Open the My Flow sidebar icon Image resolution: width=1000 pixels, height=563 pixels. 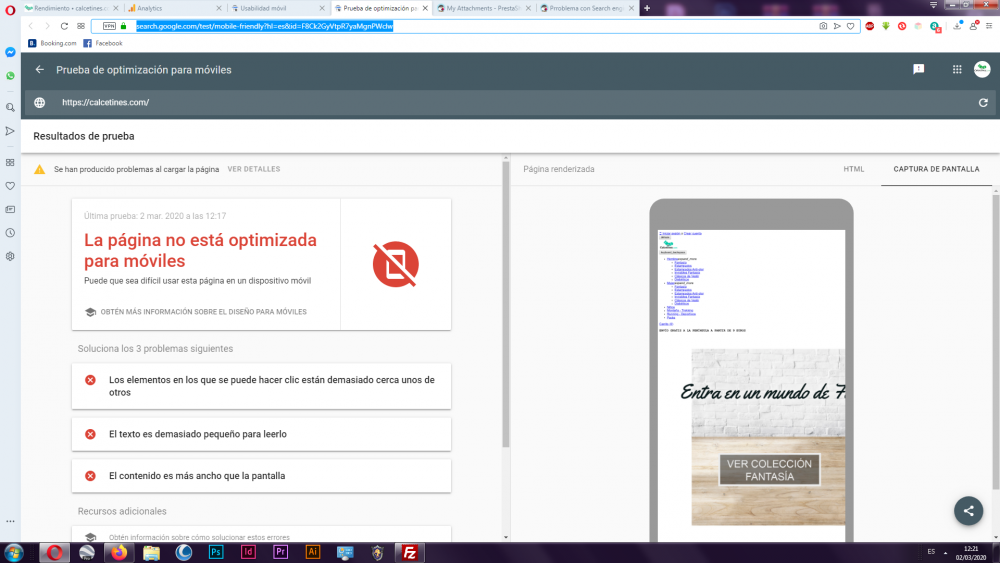[x=10, y=131]
